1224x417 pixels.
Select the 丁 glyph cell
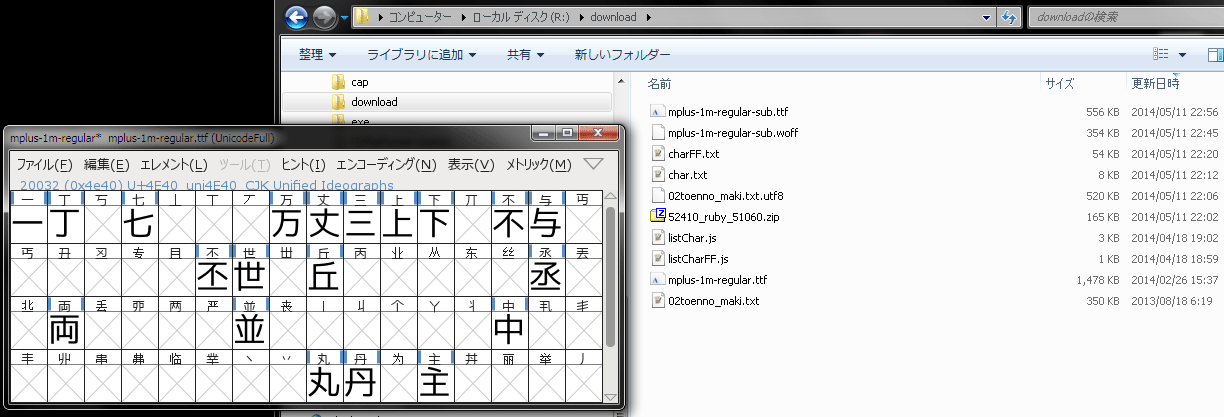coord(65,223)
